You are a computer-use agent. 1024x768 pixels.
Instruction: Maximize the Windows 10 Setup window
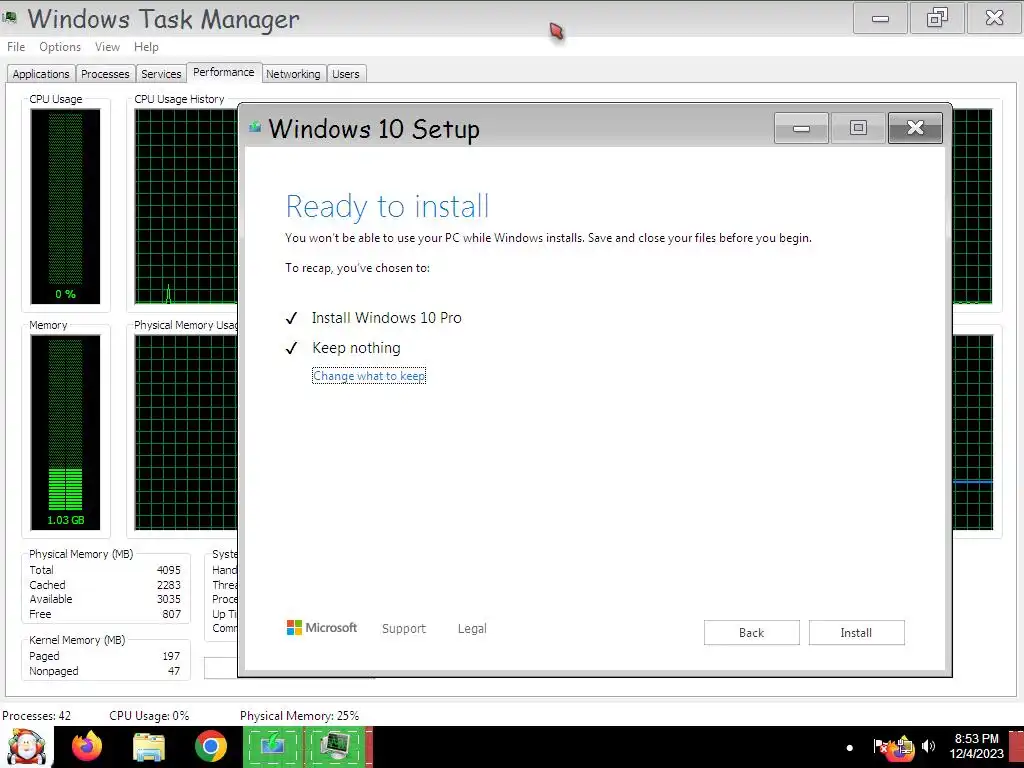tap(858, 128)
